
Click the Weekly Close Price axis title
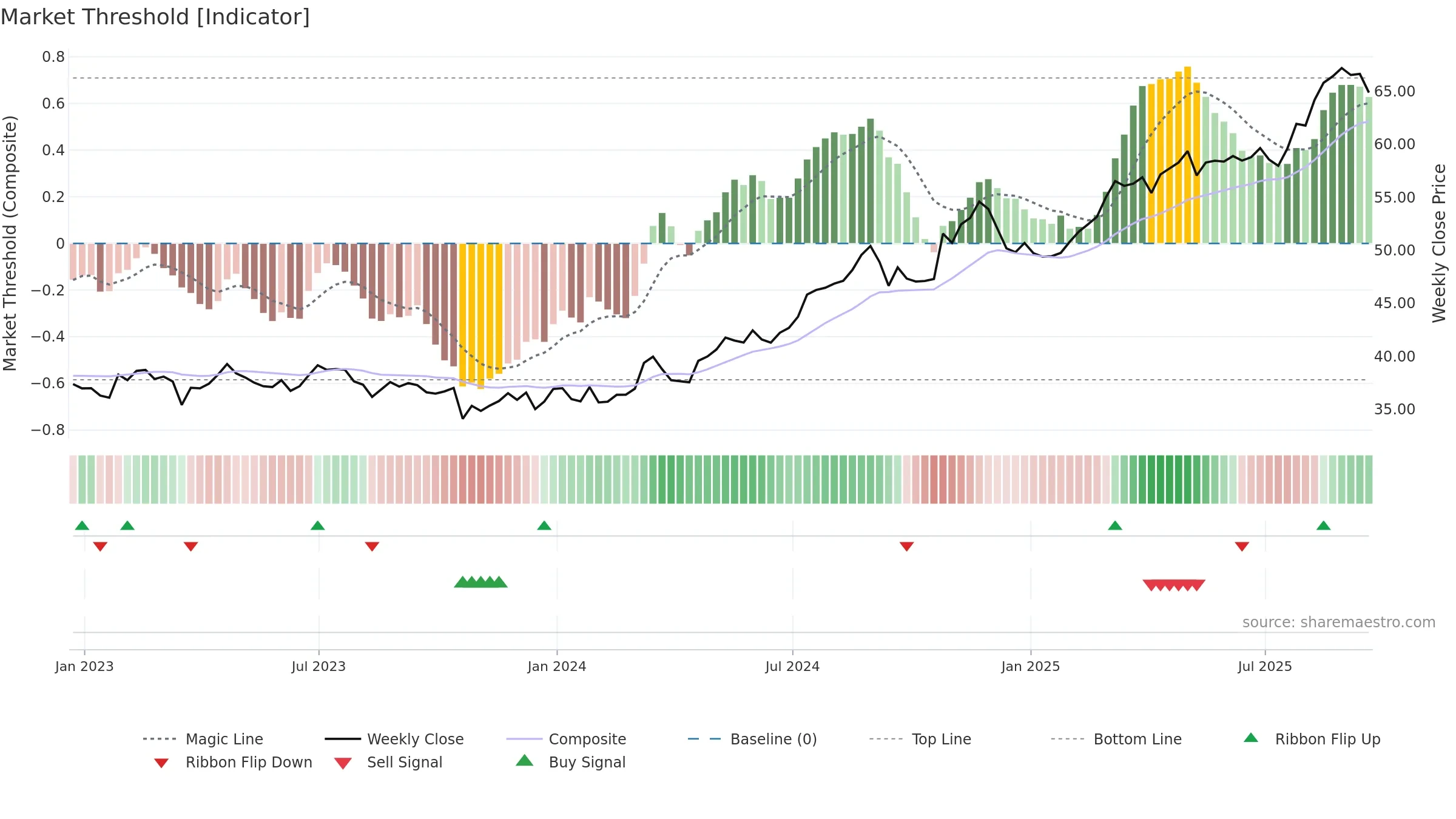[1439, 243]
